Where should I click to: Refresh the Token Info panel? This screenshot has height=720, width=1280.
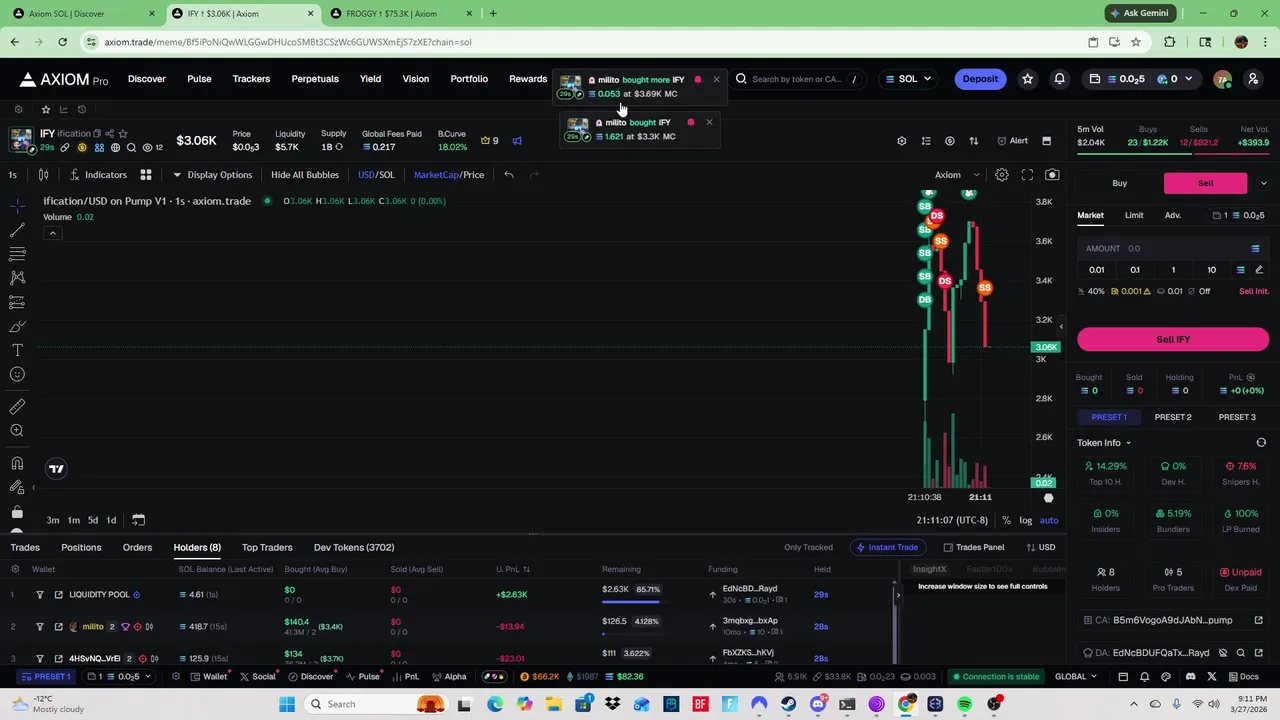(x=1261, y=442)
